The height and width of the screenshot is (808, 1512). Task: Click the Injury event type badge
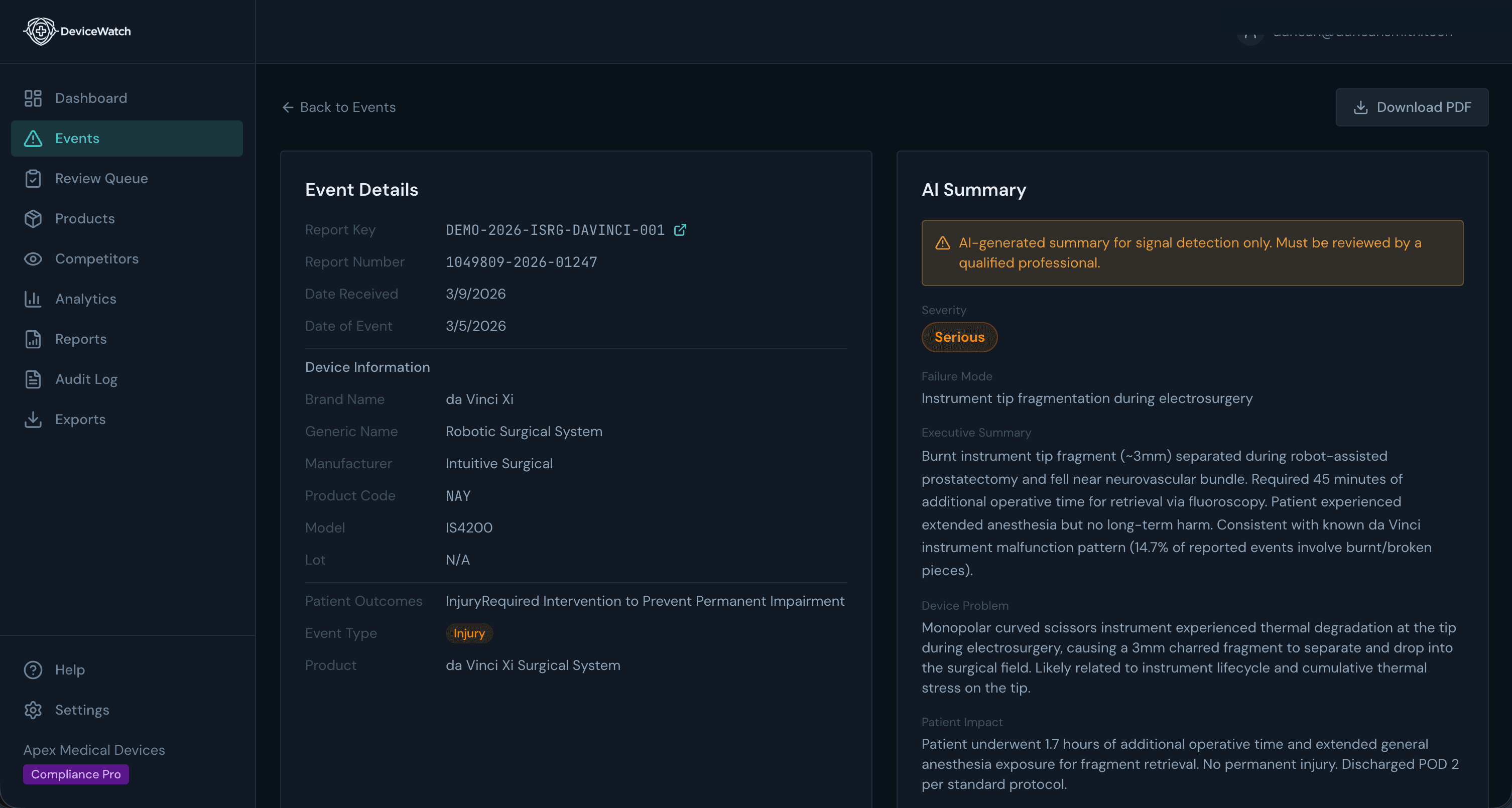469,633
